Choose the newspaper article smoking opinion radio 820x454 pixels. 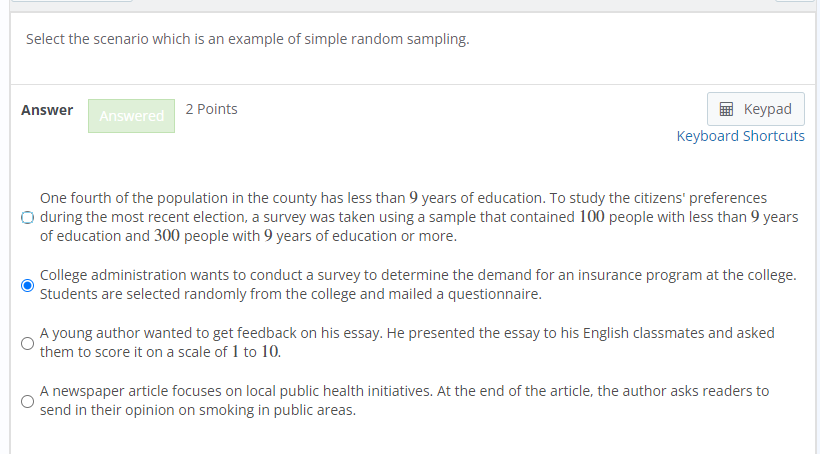[x=28, y=401]
